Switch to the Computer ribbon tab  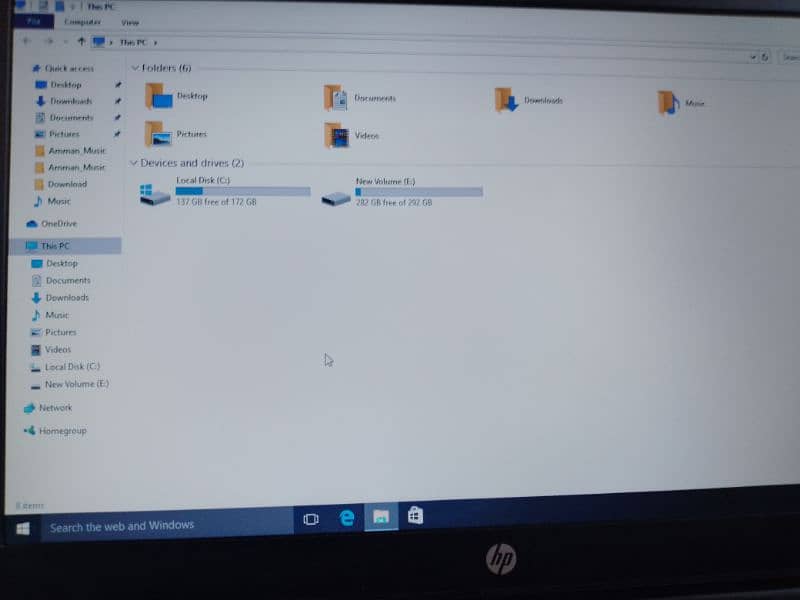tap(82, 21)
